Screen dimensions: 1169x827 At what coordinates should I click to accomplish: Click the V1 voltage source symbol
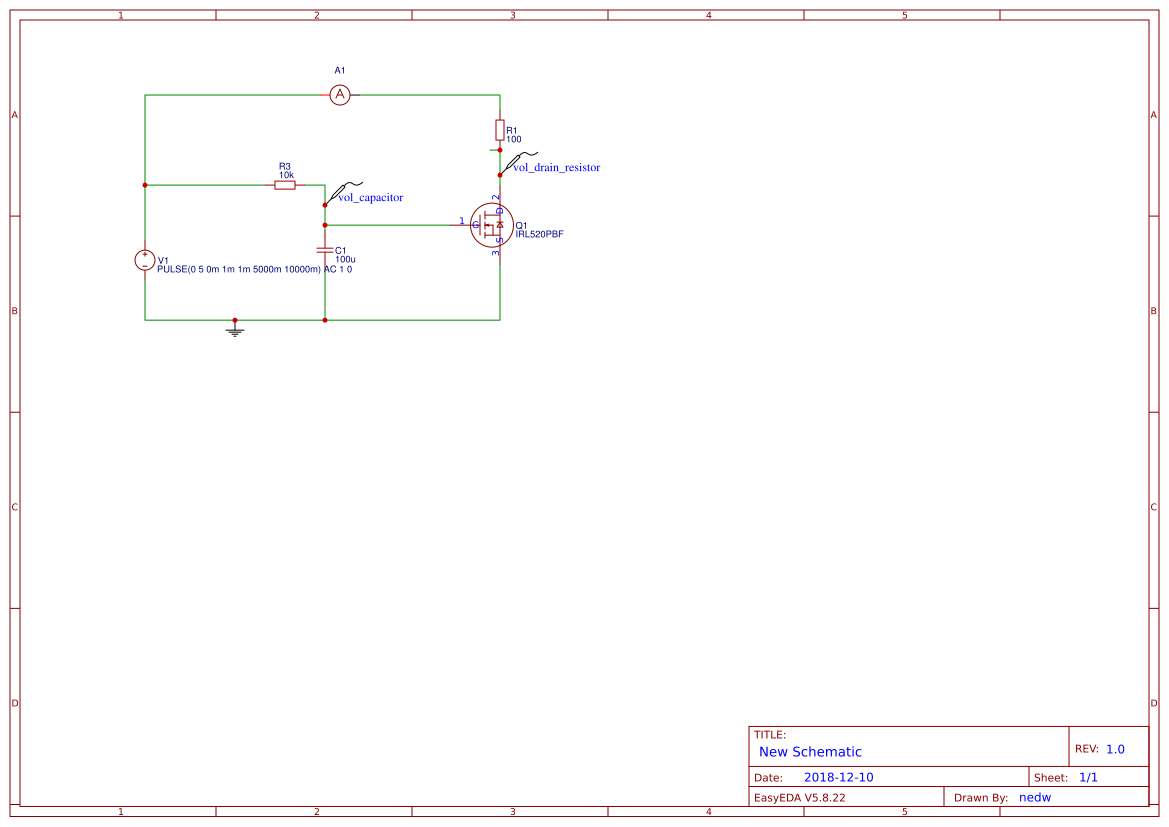pyautogui.click(x=145, y=260)
